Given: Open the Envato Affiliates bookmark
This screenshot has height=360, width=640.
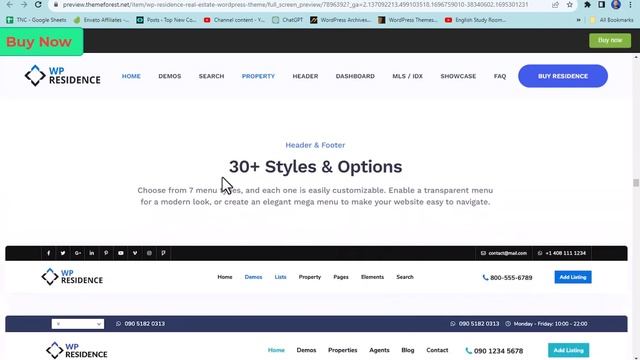Looking at the screenshot, I should (x=101, y=20).
